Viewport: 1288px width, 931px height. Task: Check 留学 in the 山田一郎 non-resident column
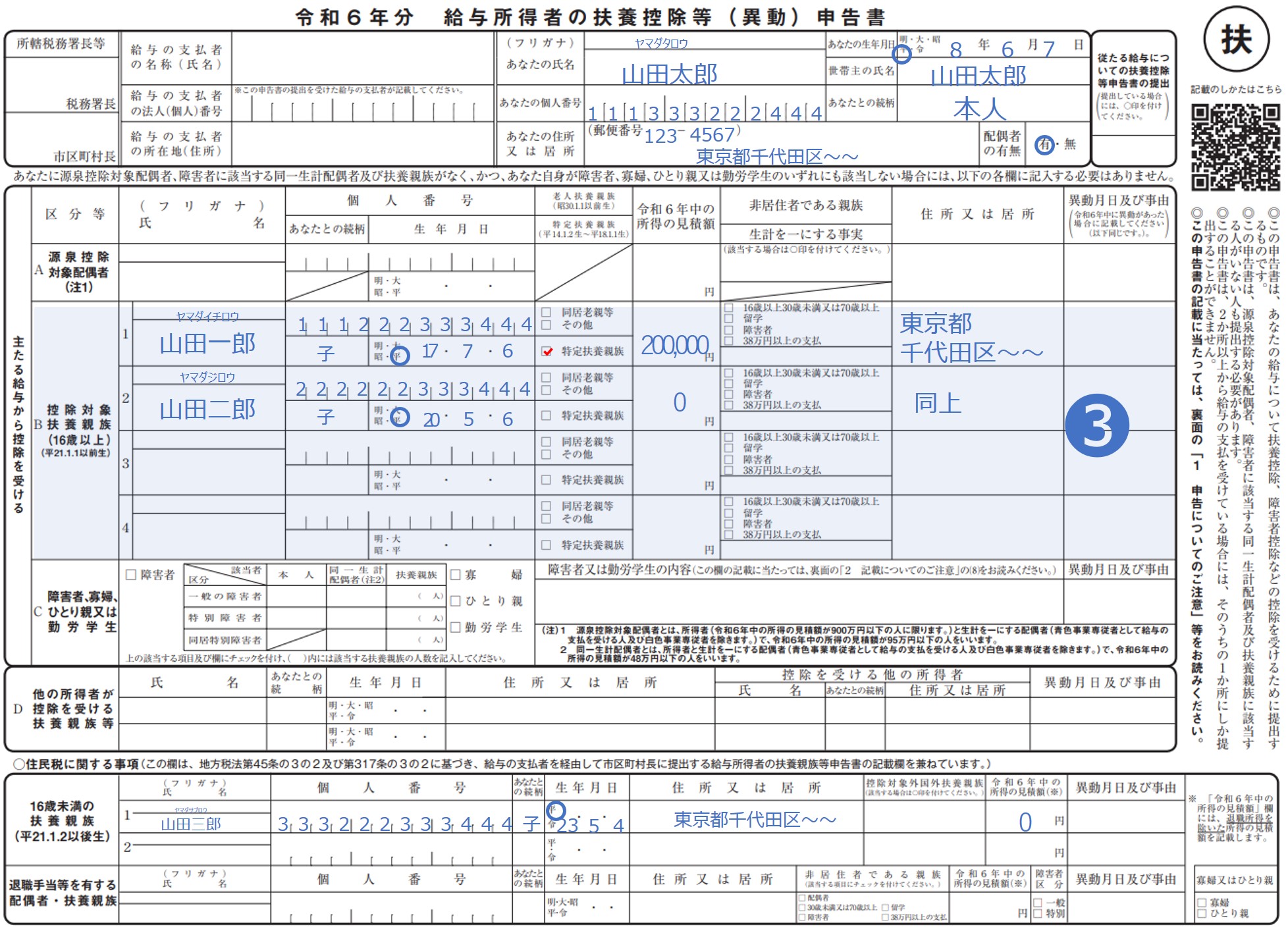(729, 319)
